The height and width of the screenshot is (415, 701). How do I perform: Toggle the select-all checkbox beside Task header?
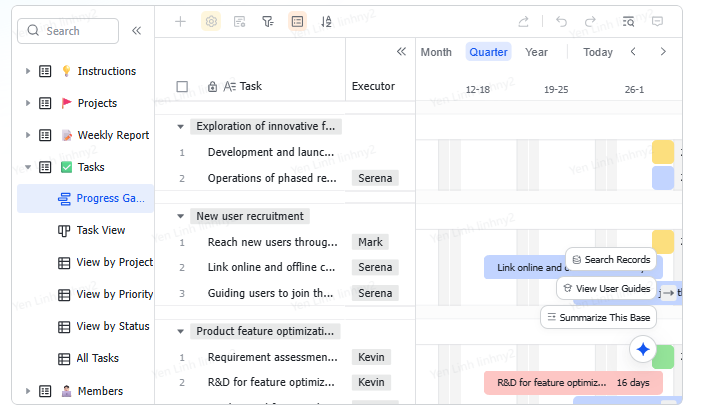click(182, 87)
